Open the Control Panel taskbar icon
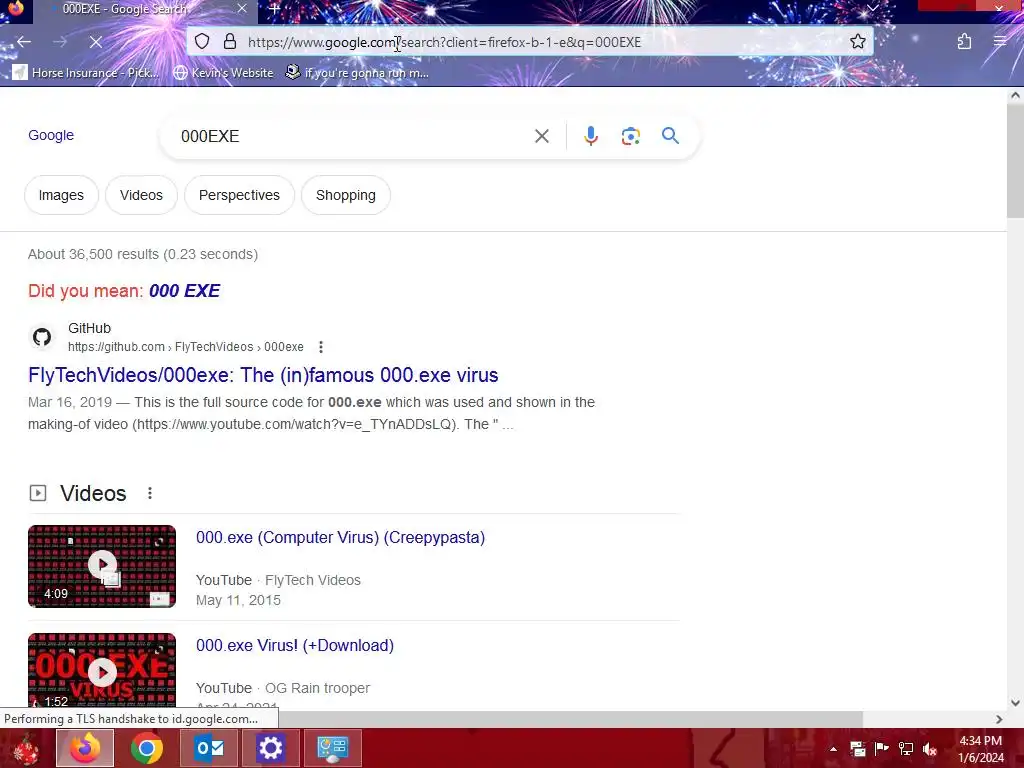 332,748
